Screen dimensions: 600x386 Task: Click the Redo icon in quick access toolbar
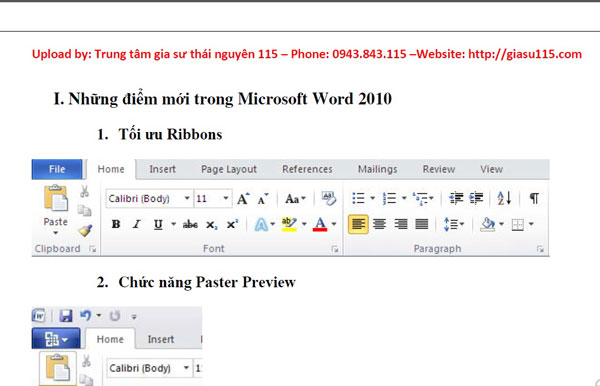click(x=114, y=316)
